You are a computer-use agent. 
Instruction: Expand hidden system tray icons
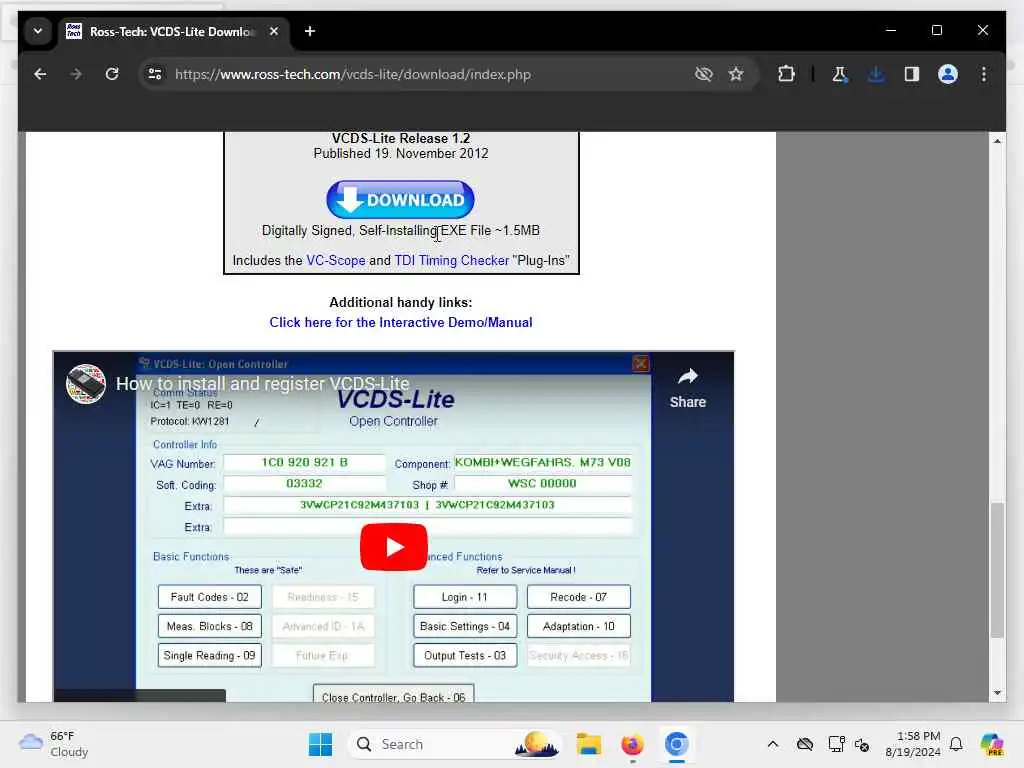tap(773, 744)
